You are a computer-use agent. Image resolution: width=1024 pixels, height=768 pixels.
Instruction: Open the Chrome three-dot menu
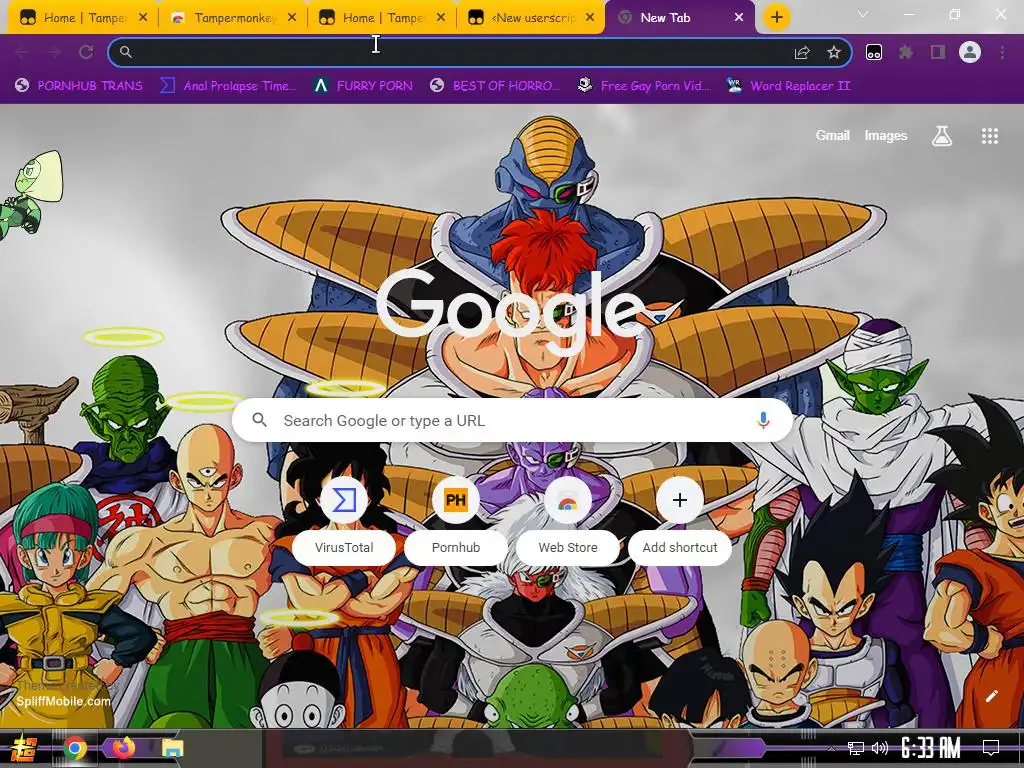(1002, 52)
